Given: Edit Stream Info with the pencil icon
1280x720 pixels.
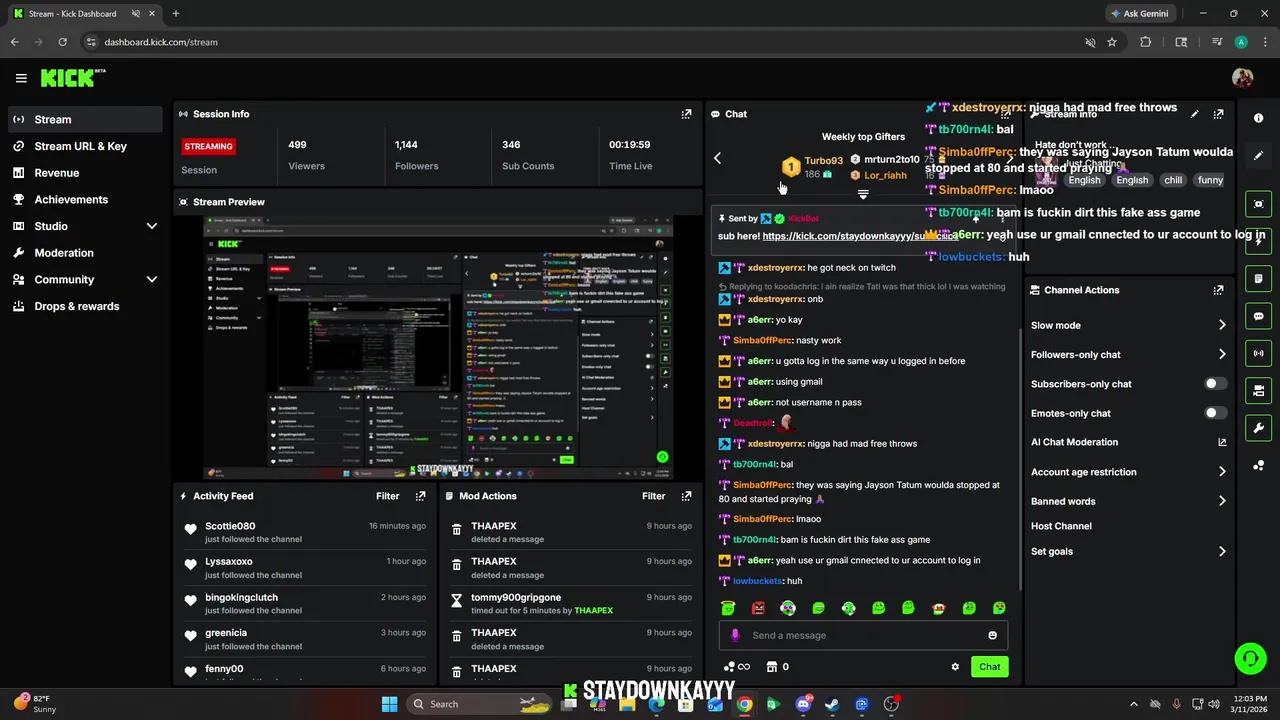Looking at the screenshot, I should point(1194,114).
